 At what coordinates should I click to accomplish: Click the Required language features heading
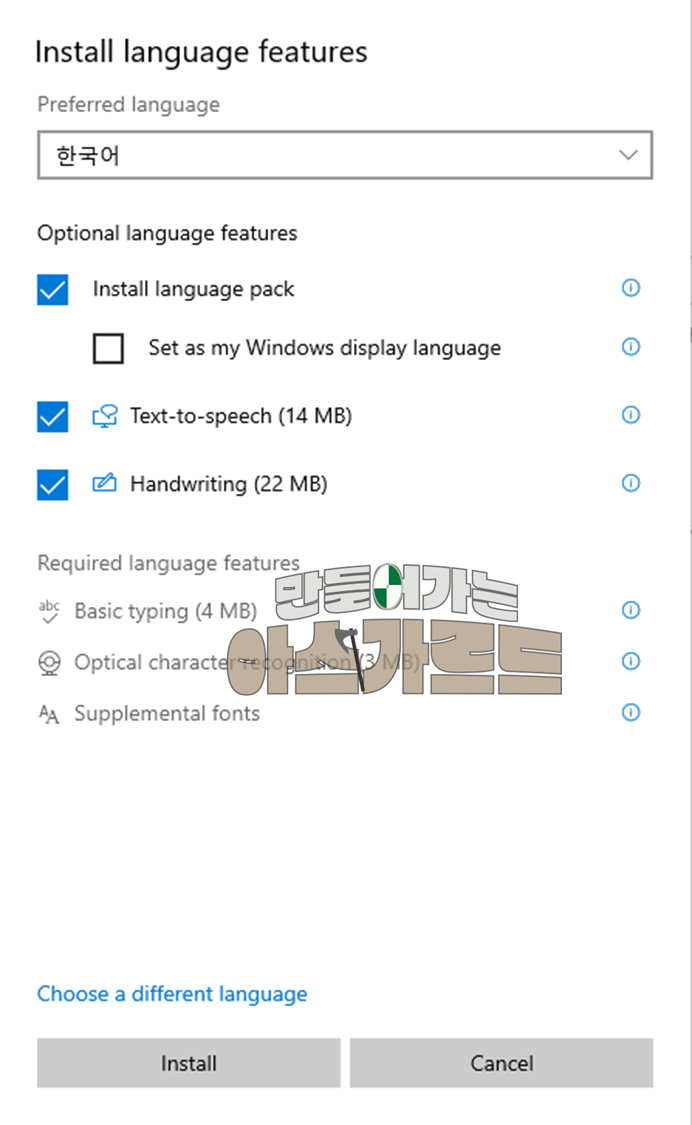point(169,563)
